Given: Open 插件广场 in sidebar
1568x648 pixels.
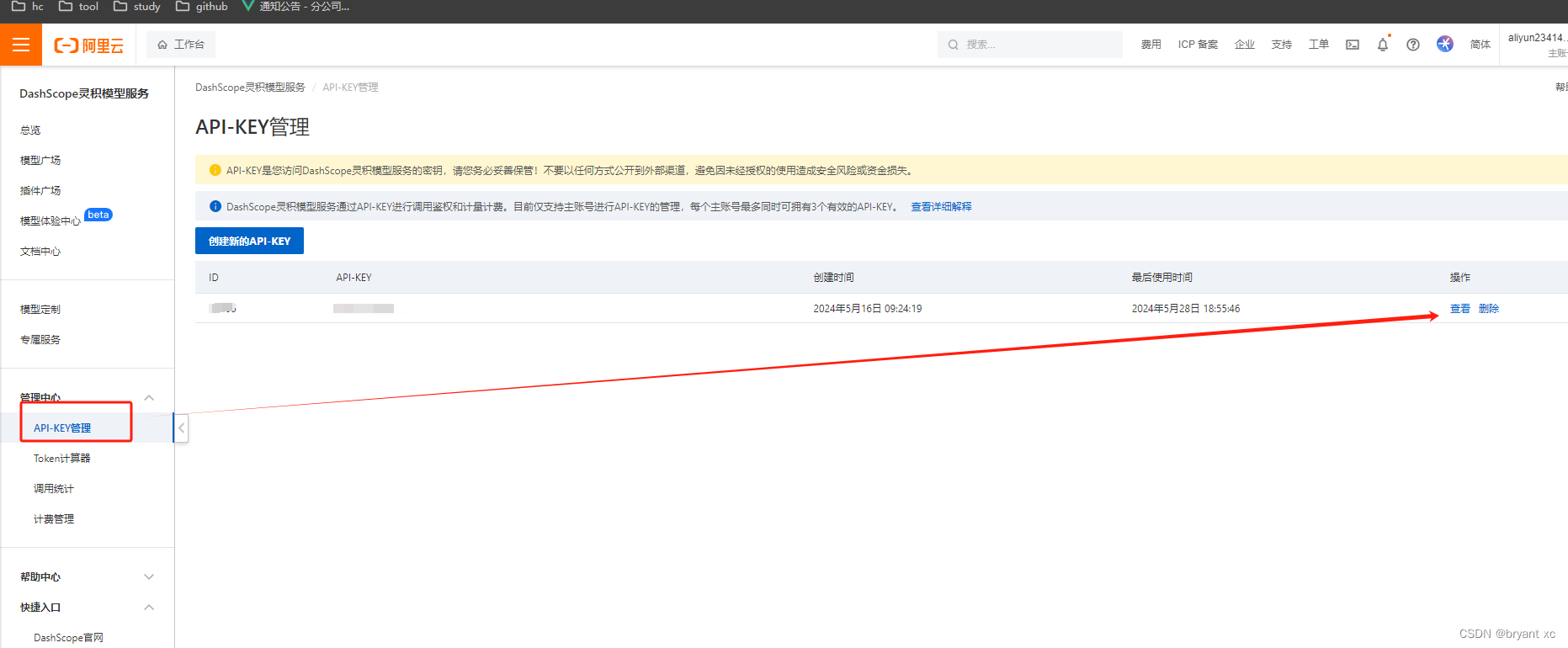Looking at the screenshot, I should tap(40, 190).
